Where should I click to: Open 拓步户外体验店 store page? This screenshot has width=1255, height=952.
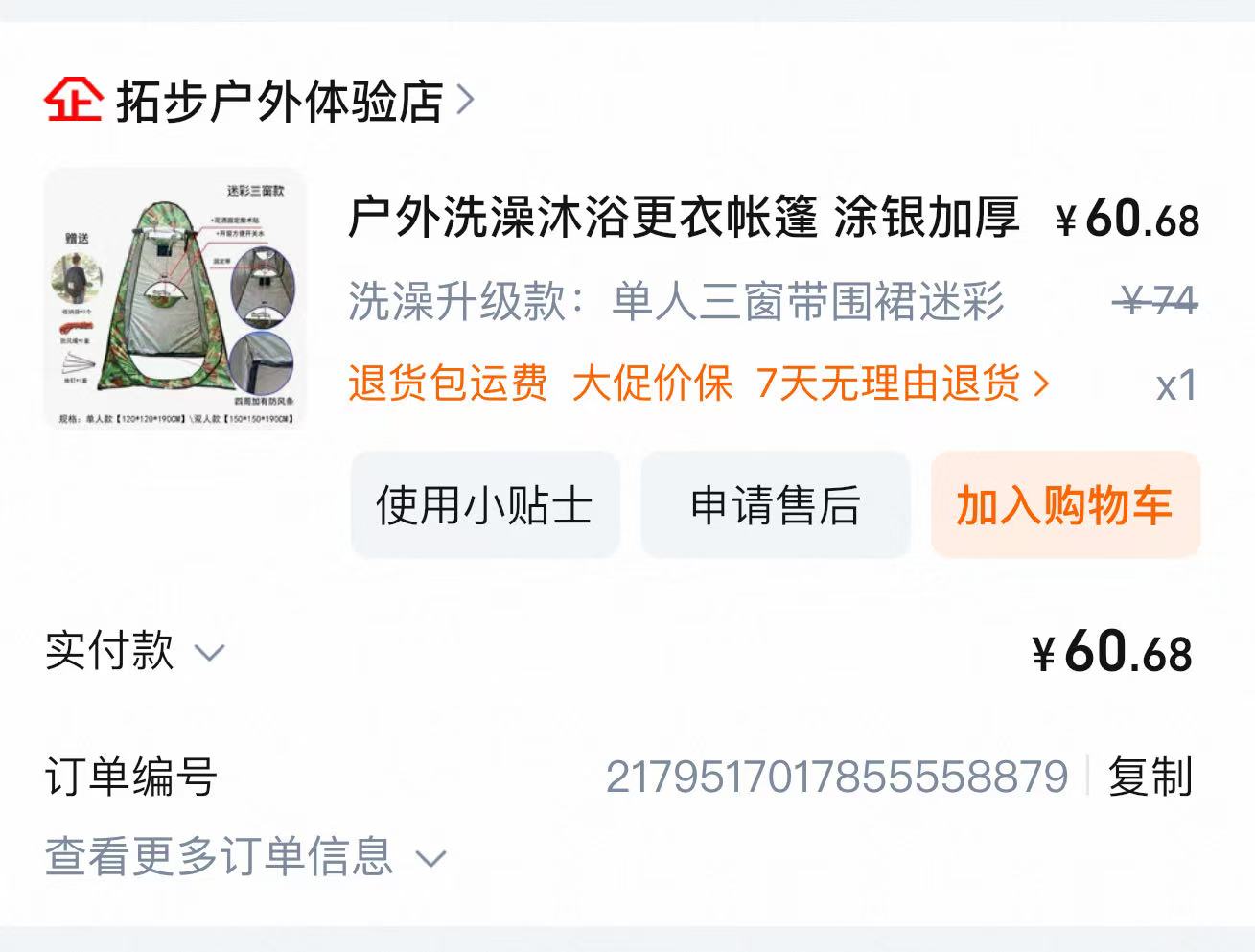(279, 101)
